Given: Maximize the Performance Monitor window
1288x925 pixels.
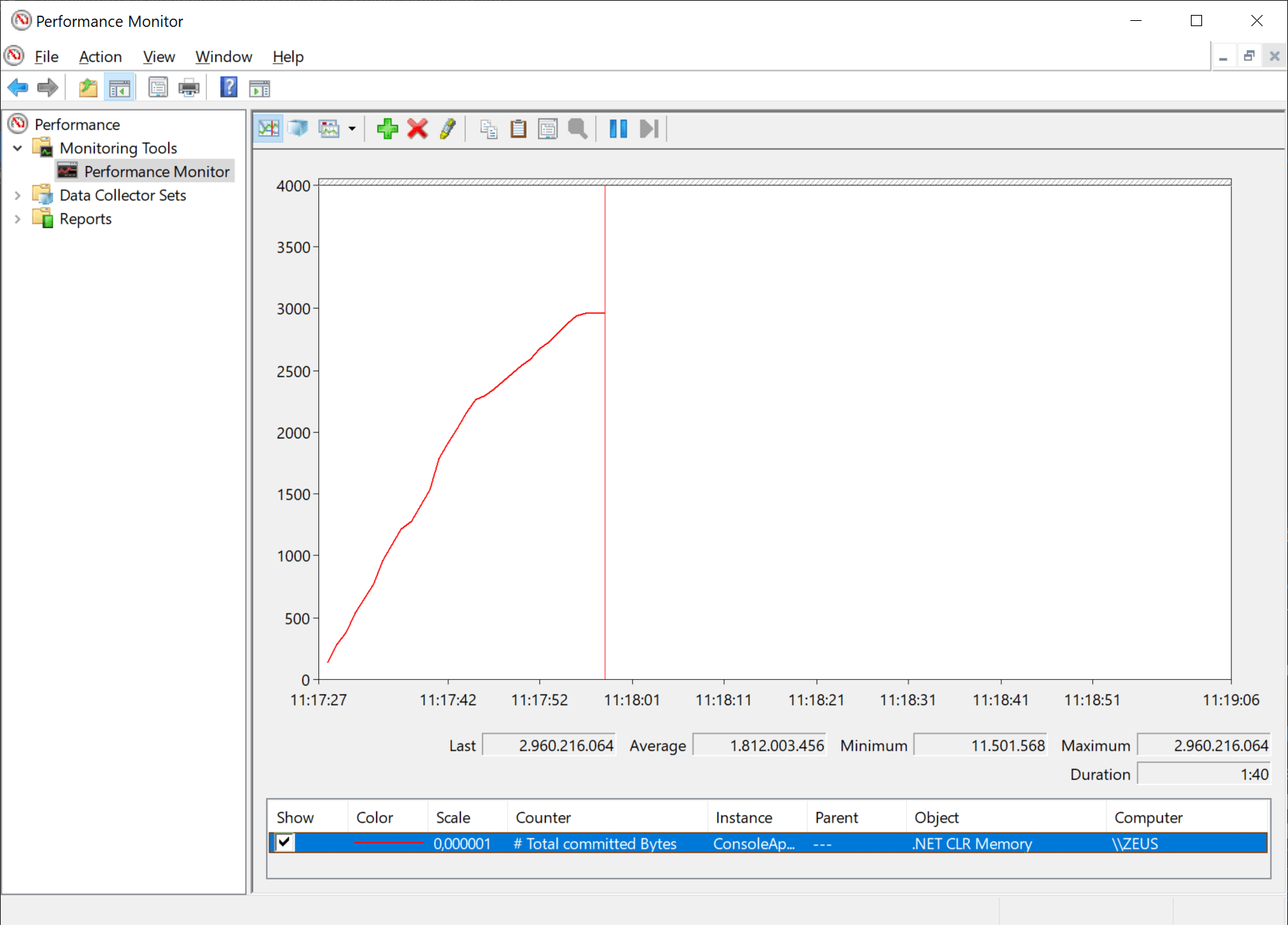Looking at the screenshot, I should 1196,21.
